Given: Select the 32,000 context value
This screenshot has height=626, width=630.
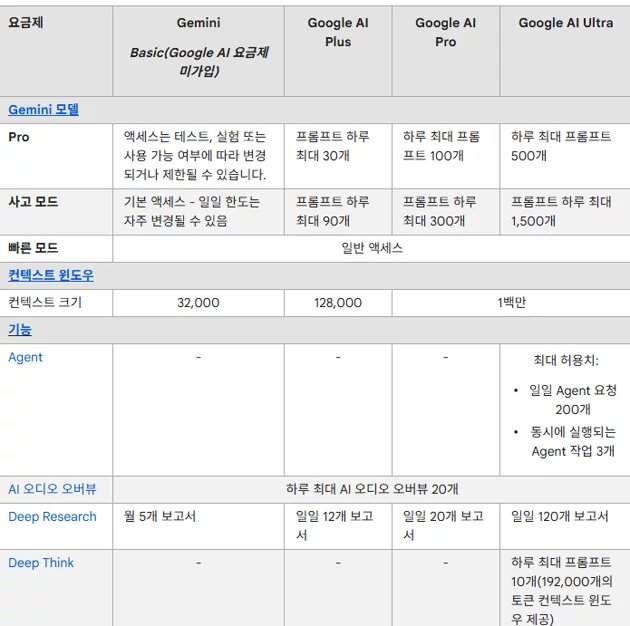Looking at the screenshot, I should coord(198,303).
